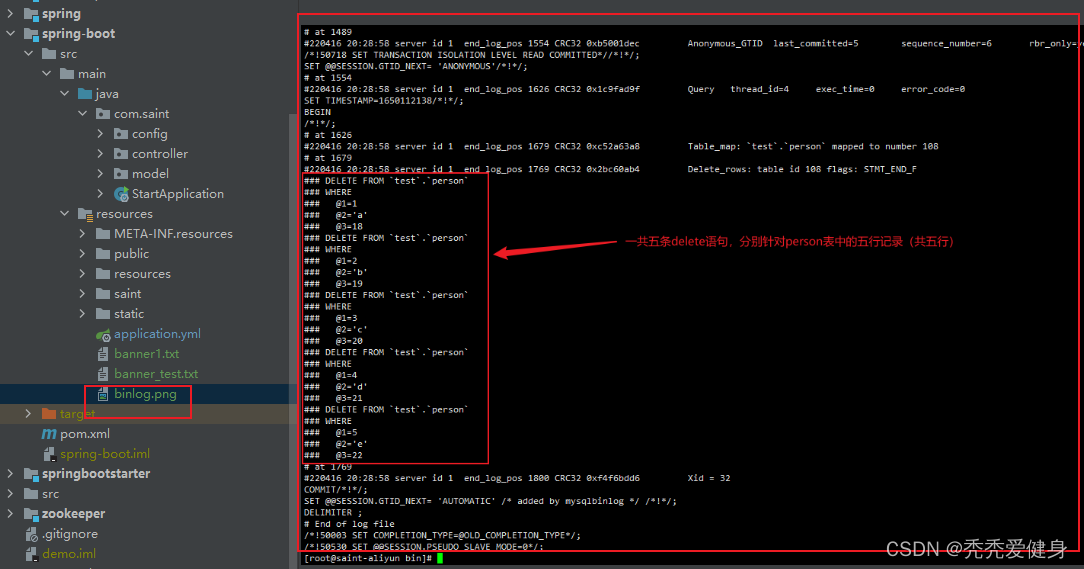Collapse the com.saint package
The width and height of the screenshot is (1084, 569).
(x=82, y=113)
